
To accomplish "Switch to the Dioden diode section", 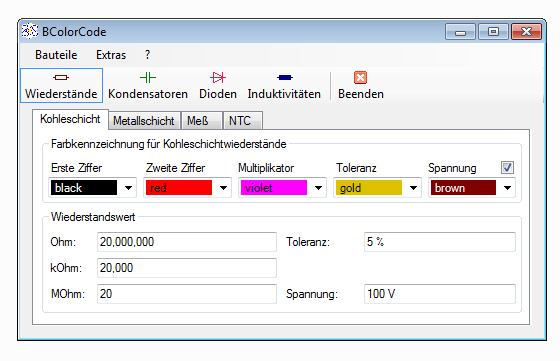I will tap(218, 85).
